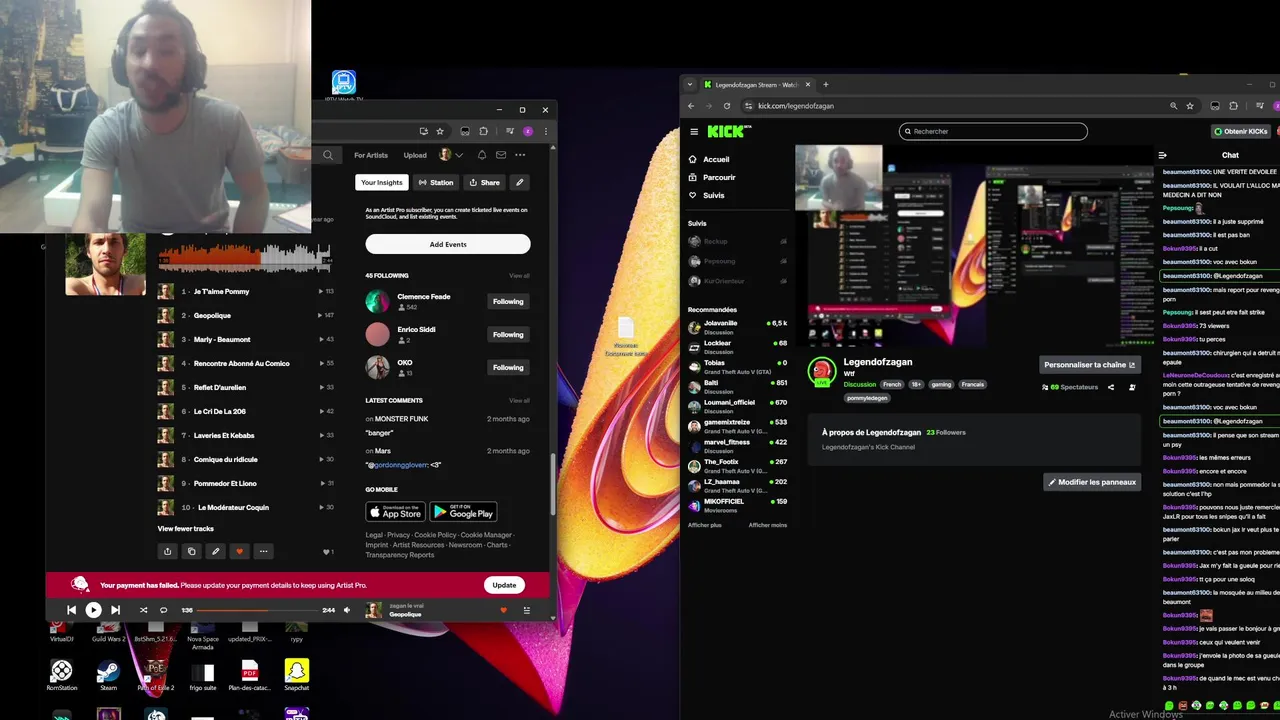Image resolution: width=1280 pixels, height=720 pixels.
Task: Open Kick tab search dropdown arrow
Action: coord(689,85)
